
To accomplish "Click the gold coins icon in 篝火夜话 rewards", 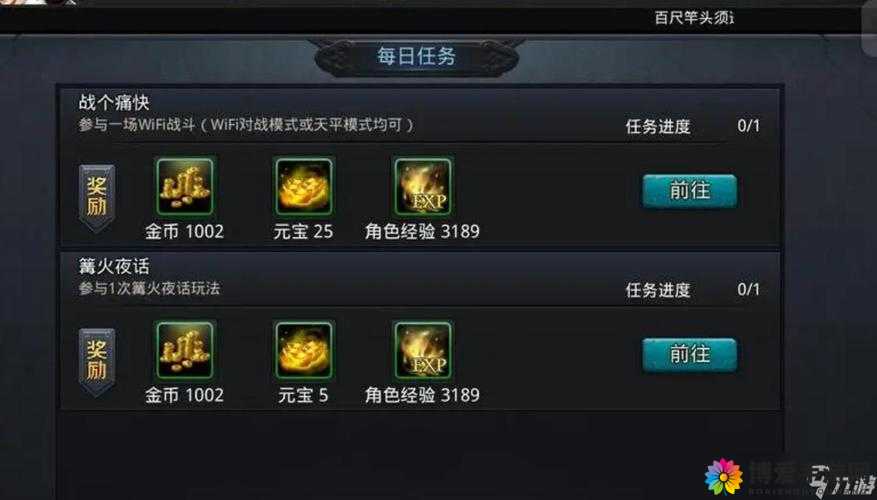I will point(185,350).
